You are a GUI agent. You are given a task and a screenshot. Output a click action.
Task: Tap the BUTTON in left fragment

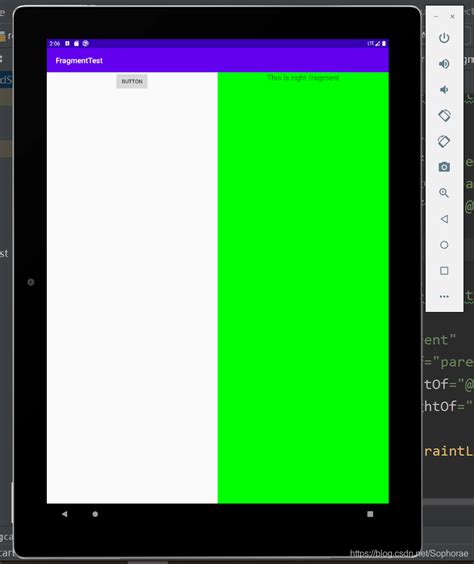[x=132, y=81]
